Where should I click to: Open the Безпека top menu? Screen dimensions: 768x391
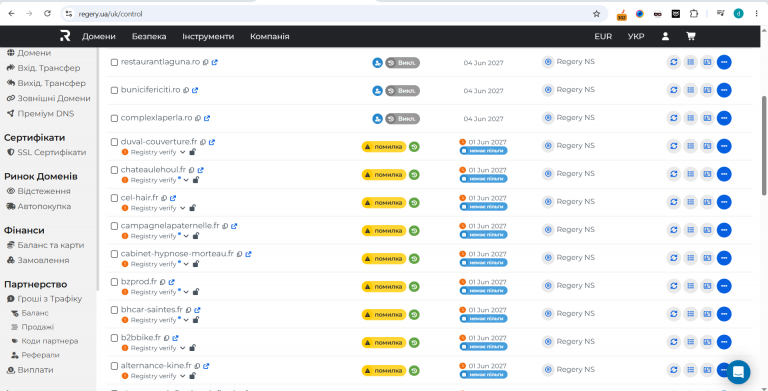tap(149, 36)
